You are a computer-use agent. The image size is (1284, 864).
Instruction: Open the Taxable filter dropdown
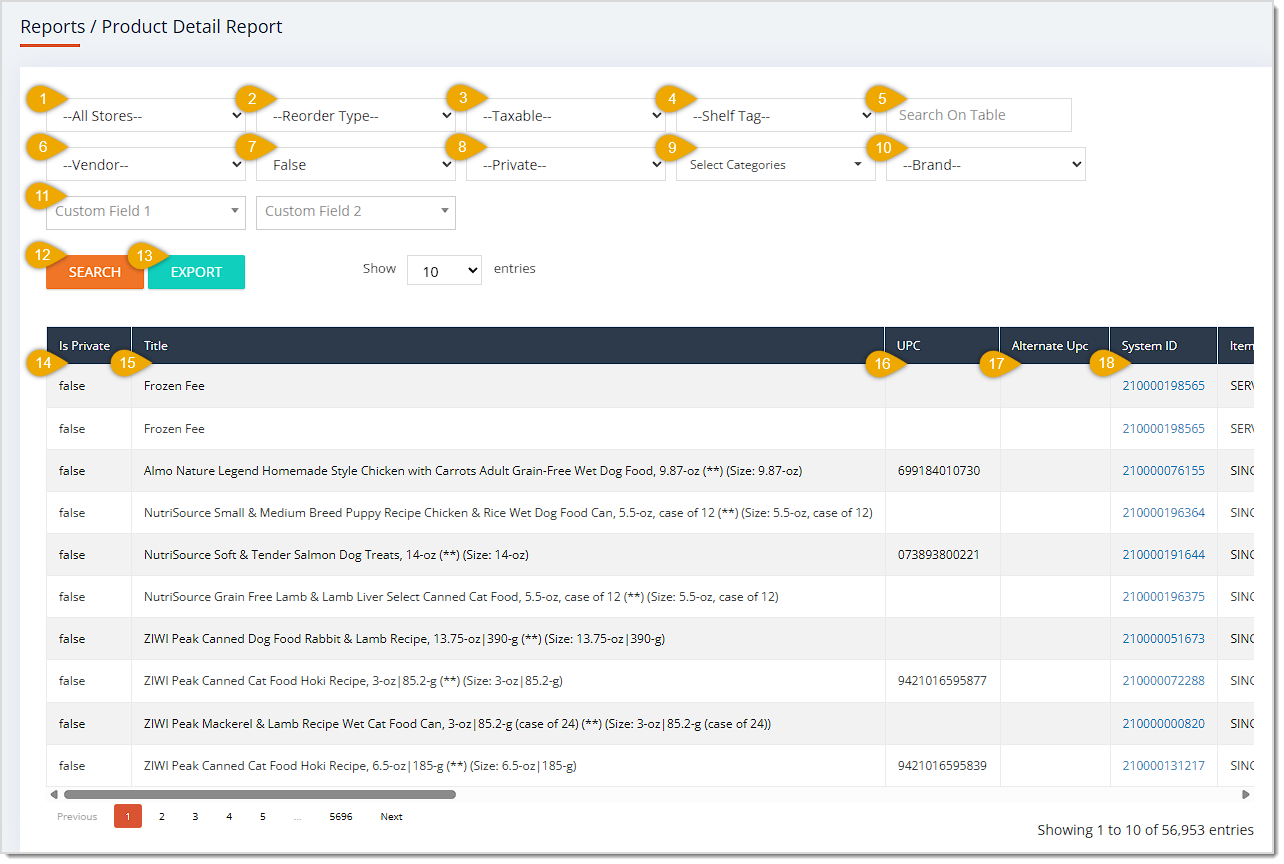[x=566, y=115]
